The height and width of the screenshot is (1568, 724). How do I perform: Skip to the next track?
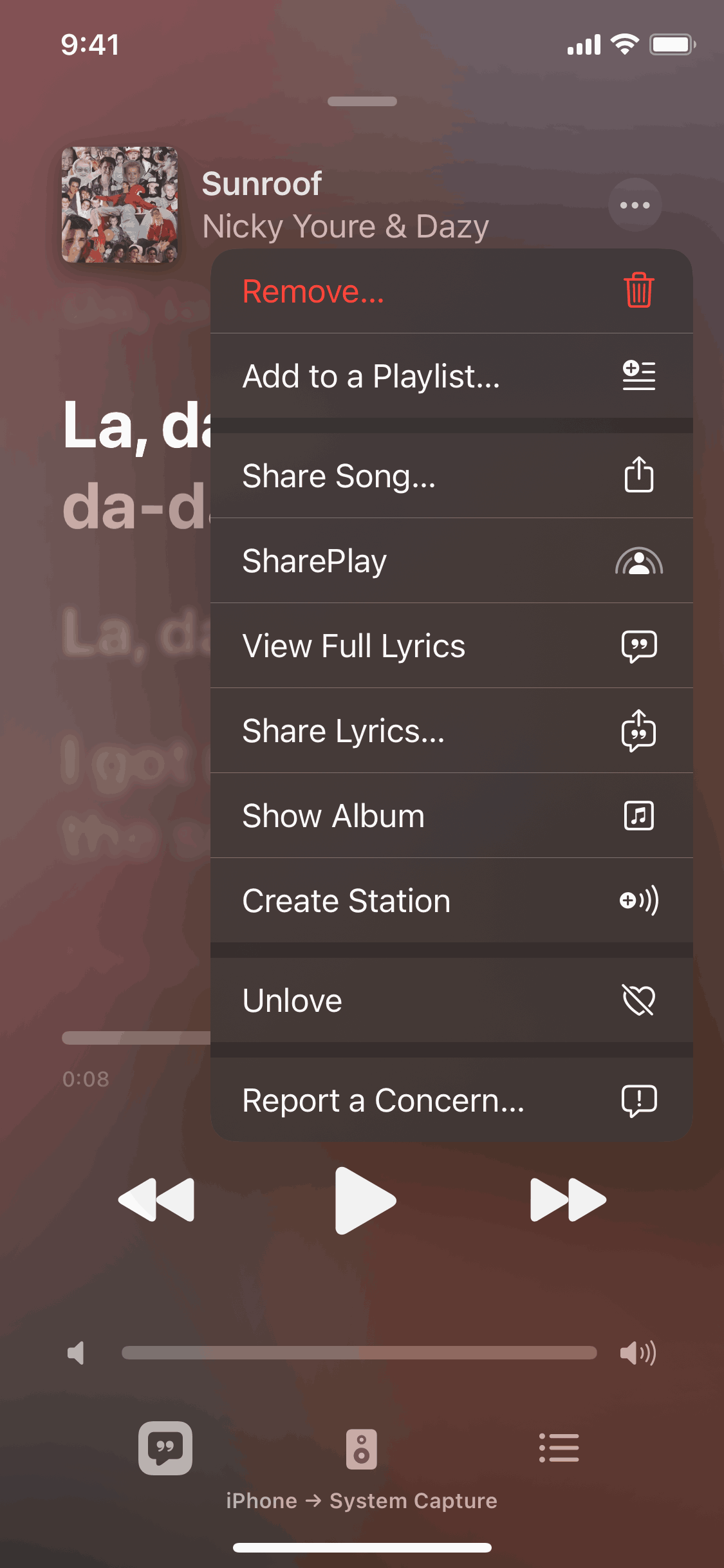pos(568,1200)
